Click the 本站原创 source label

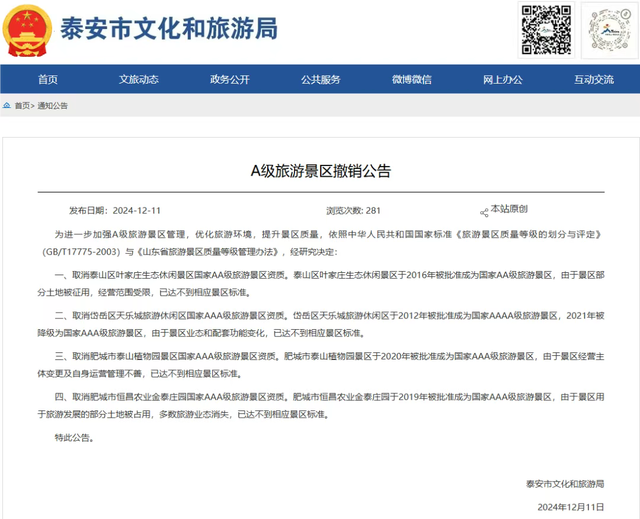tap(509, 209)
